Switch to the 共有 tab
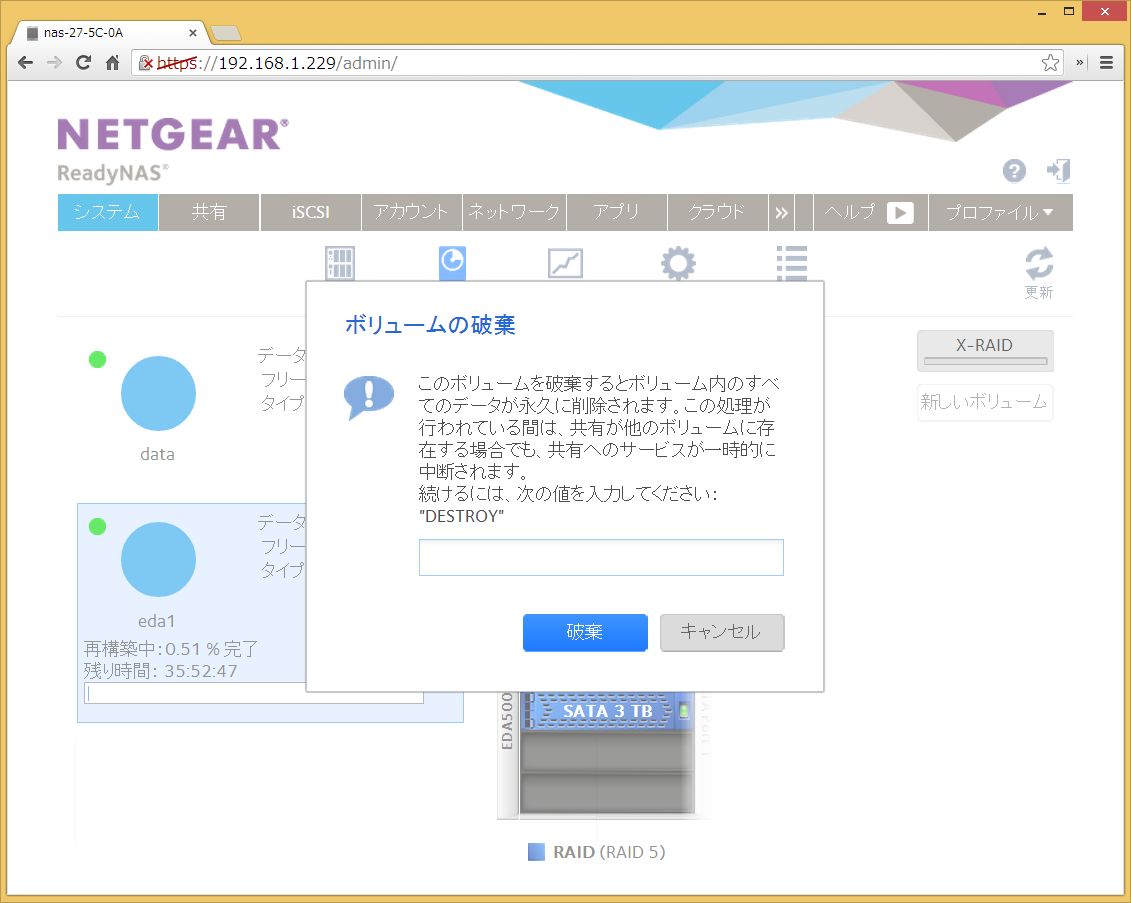This screenshot has width=1131, height=903. click(209, 212)
